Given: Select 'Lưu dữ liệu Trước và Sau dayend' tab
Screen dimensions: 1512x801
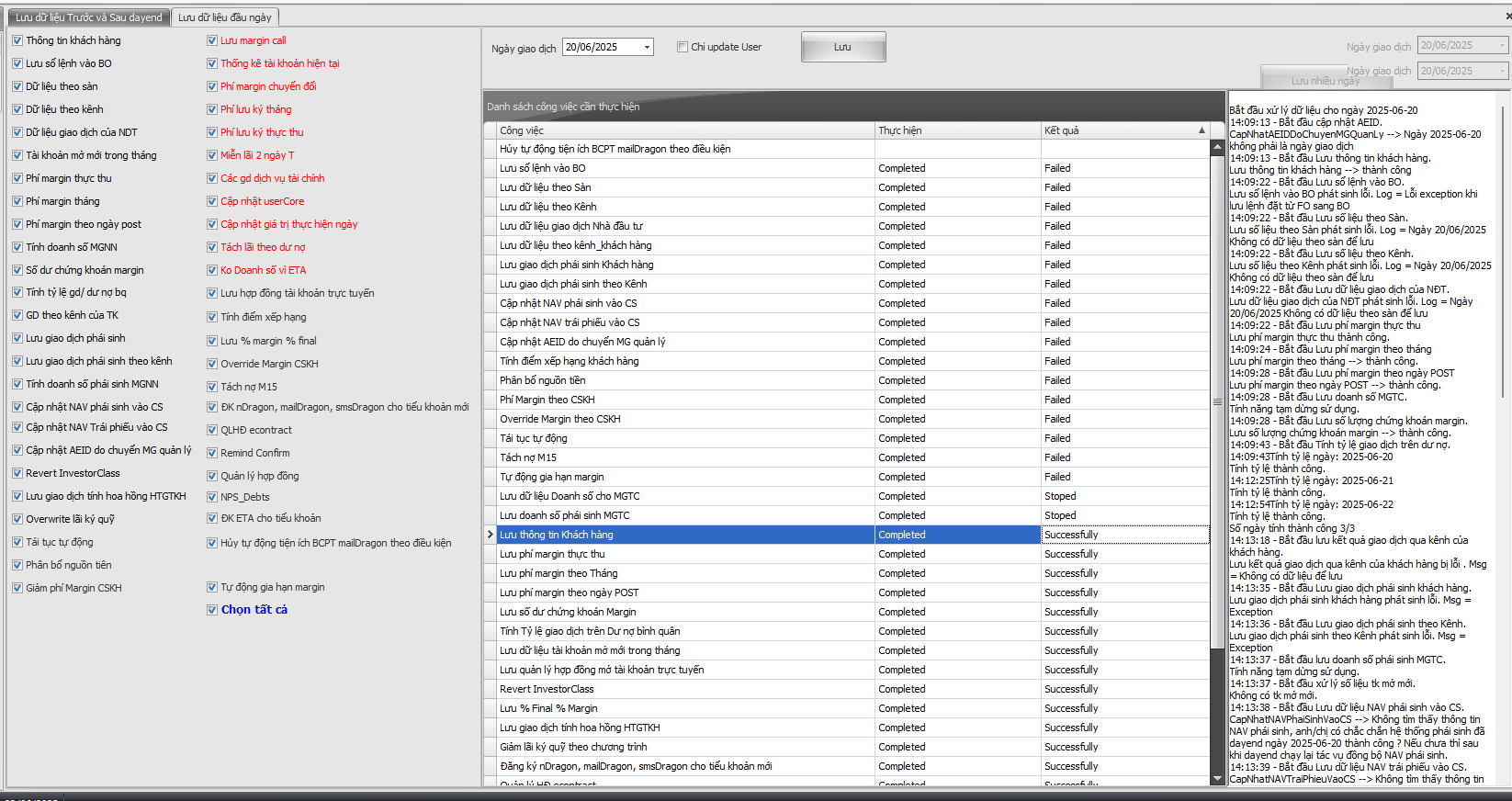Looking at the screenshot, I should [x=89, y=17].
